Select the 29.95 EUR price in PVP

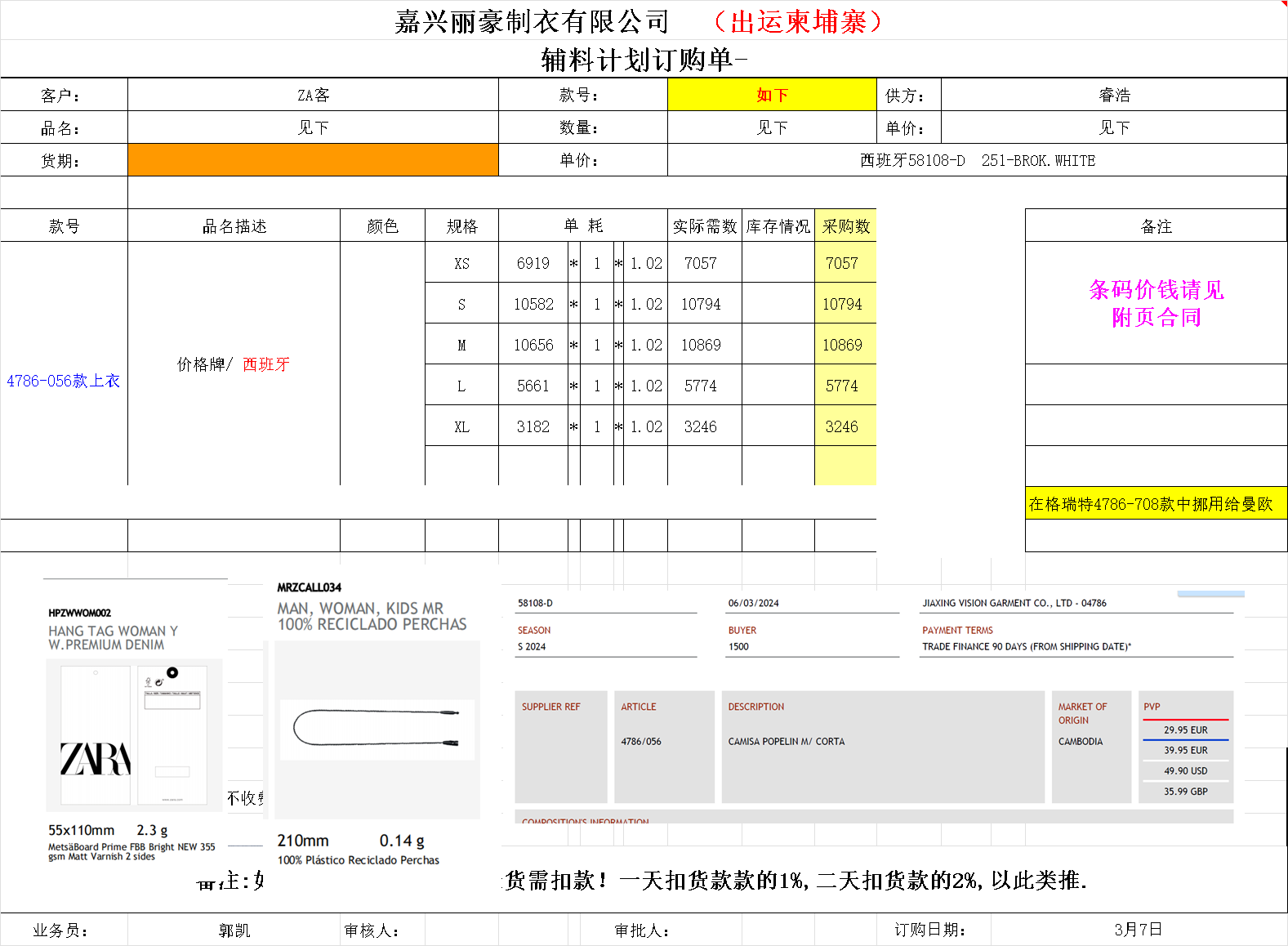tap(1185, 730)
